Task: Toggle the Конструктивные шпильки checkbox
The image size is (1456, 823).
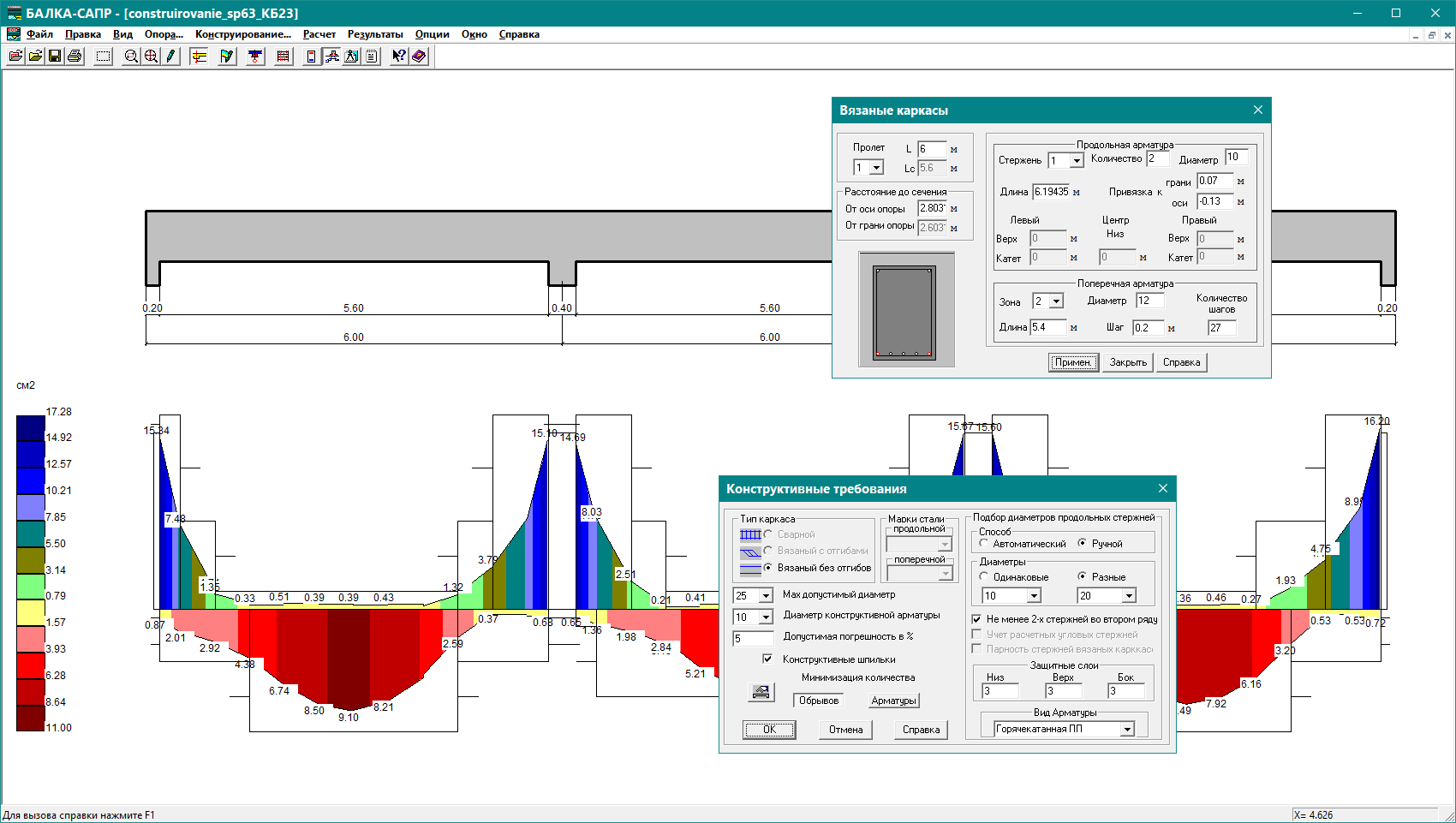Action: [767, 659]
